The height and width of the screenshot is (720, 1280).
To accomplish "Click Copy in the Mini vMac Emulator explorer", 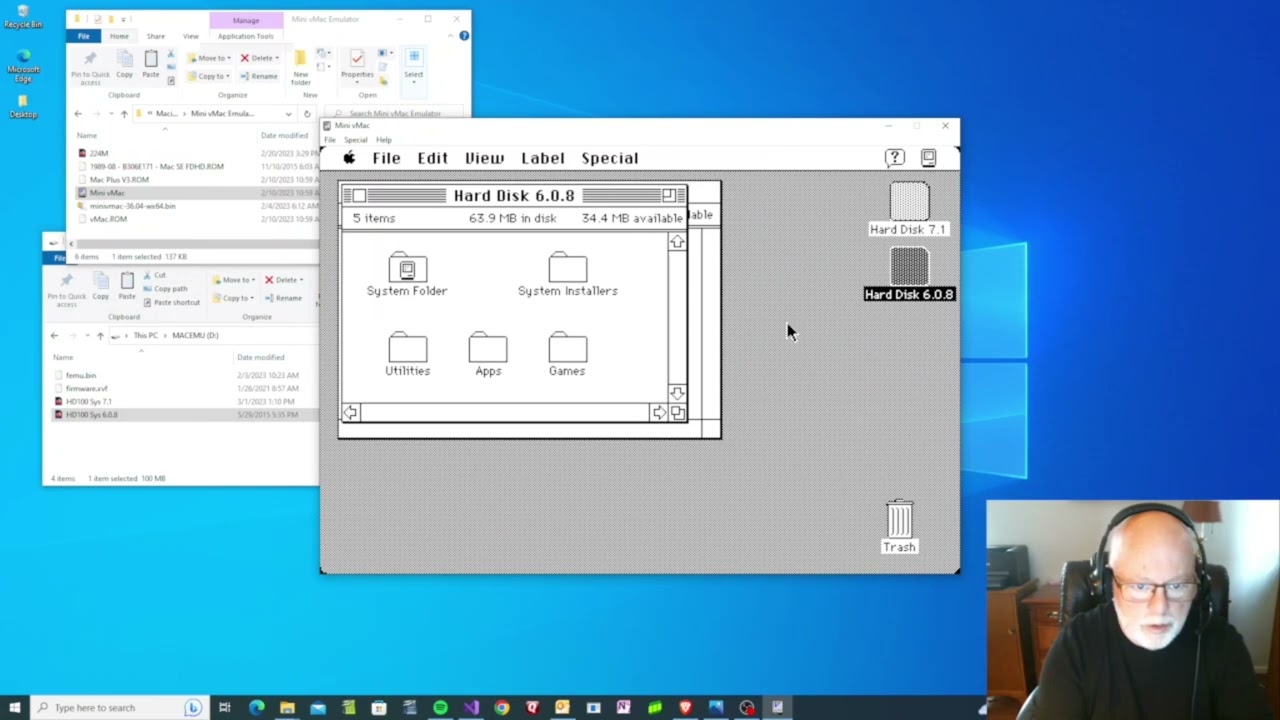I will [124, 65].
